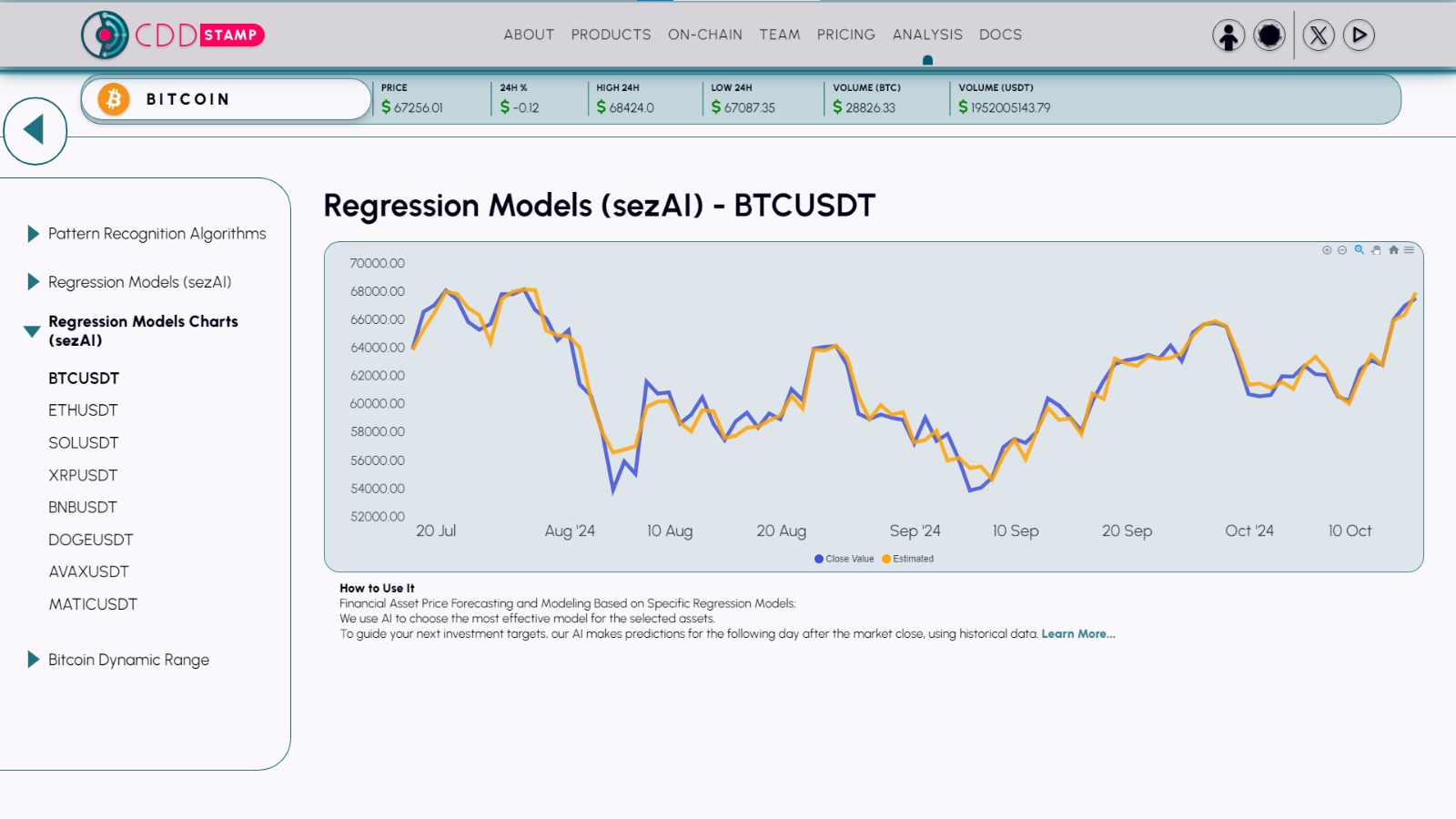Open the ON-CHAIN navigation item
The height and width of the screenshot is (819, 1456).
coord(704,35)
